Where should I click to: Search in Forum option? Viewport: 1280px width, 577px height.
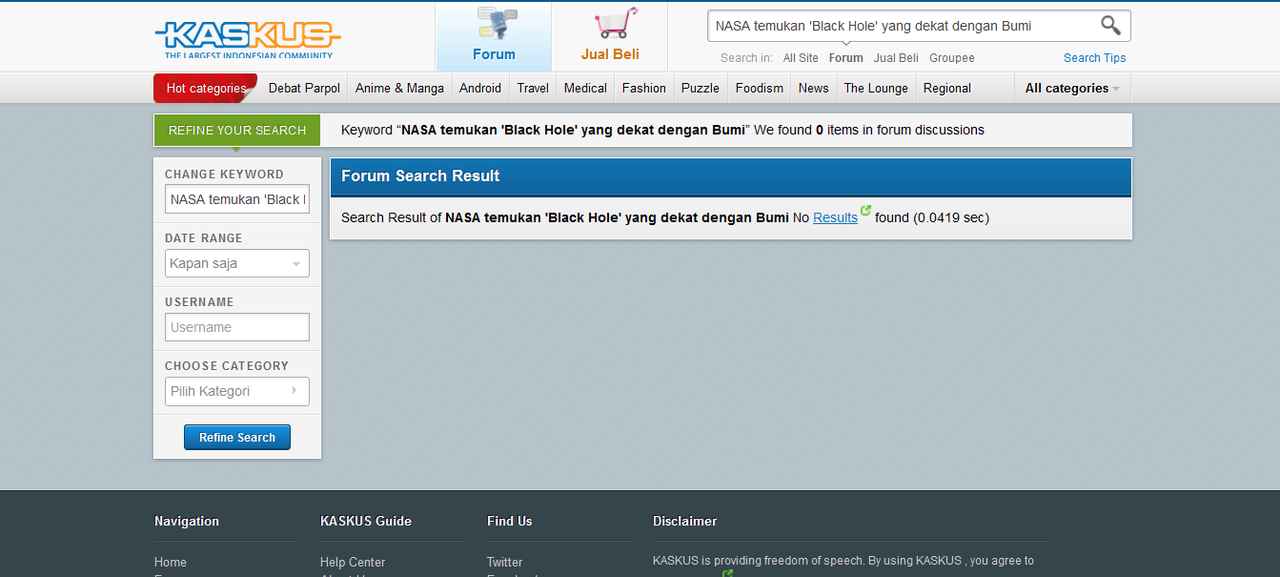846,58
